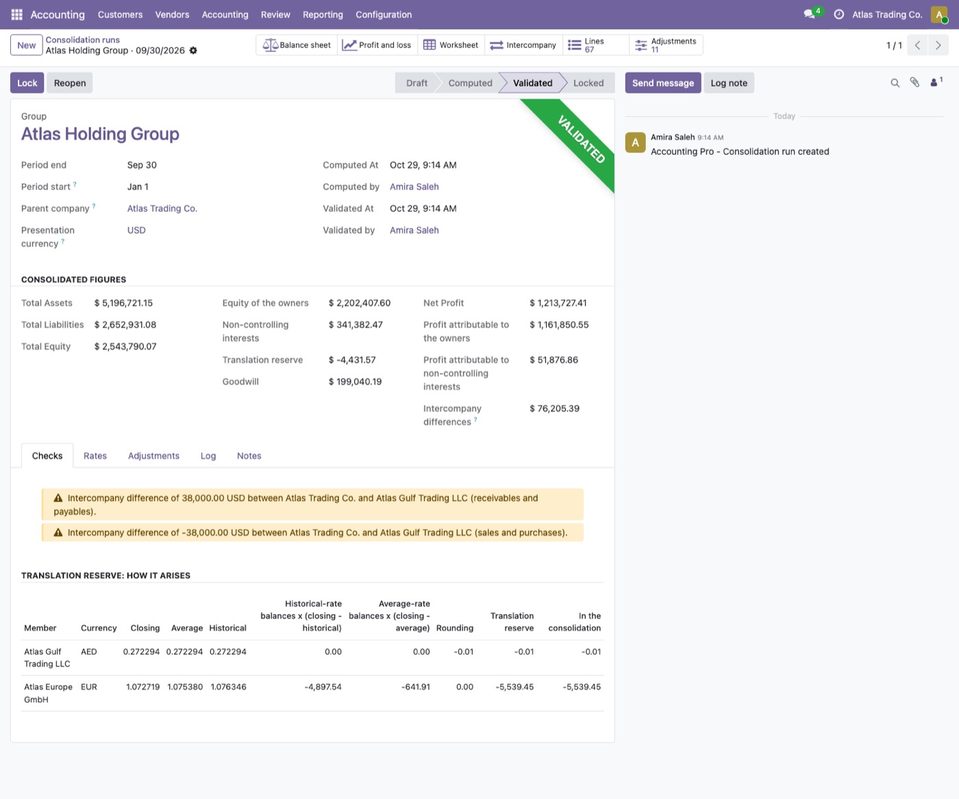This screenshot has width=959, height=799.
Task: Open the followers person icon
Action: pos(936,82)
